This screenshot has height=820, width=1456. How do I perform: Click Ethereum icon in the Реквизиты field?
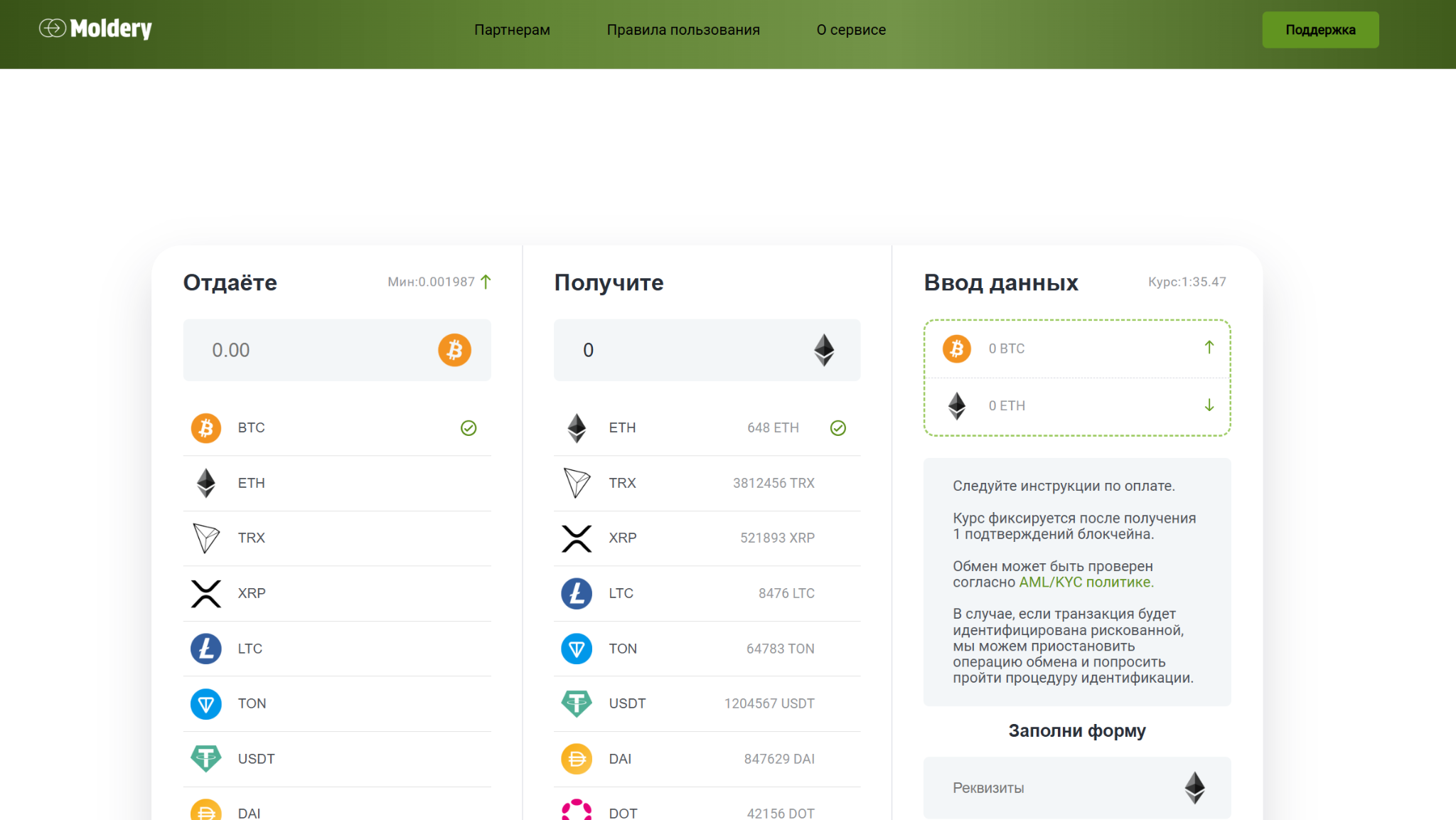[1194, 788]
